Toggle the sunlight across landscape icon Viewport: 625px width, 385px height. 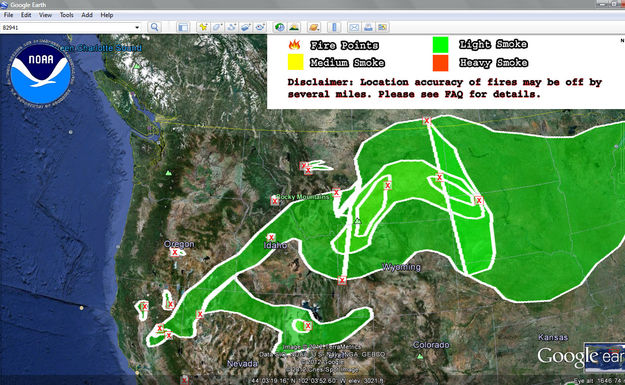tap(294, 27)
